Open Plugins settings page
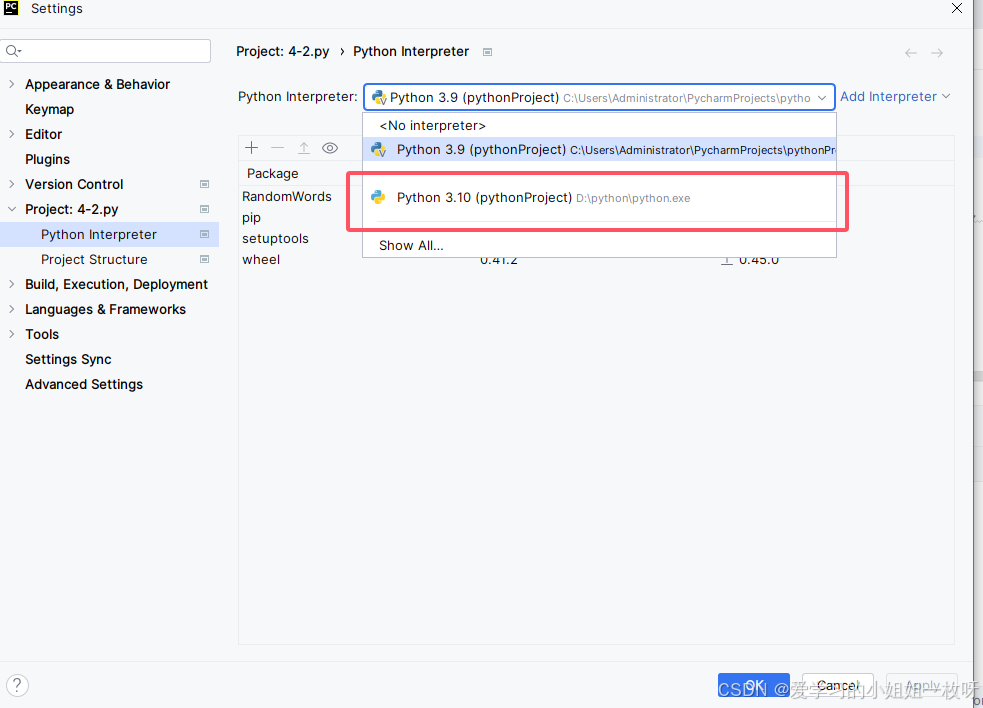Image resolution: width=983 pixels, height=708 pixels. pos(48,159)
